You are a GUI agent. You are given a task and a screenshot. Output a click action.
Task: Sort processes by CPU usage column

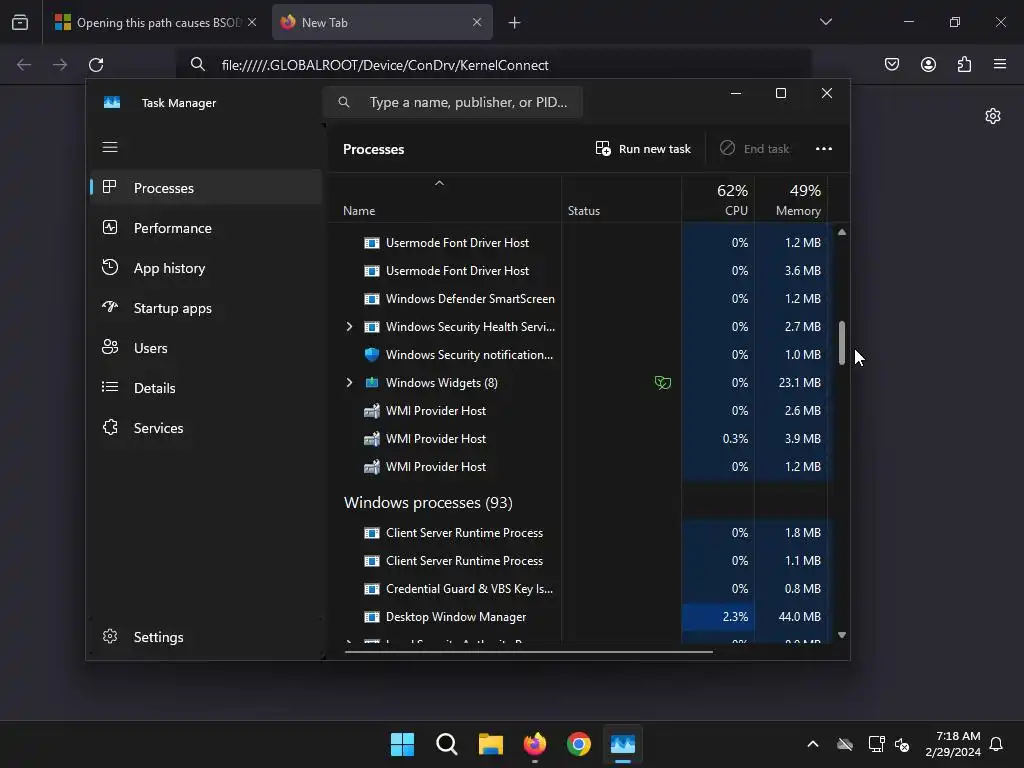point(718,199)
